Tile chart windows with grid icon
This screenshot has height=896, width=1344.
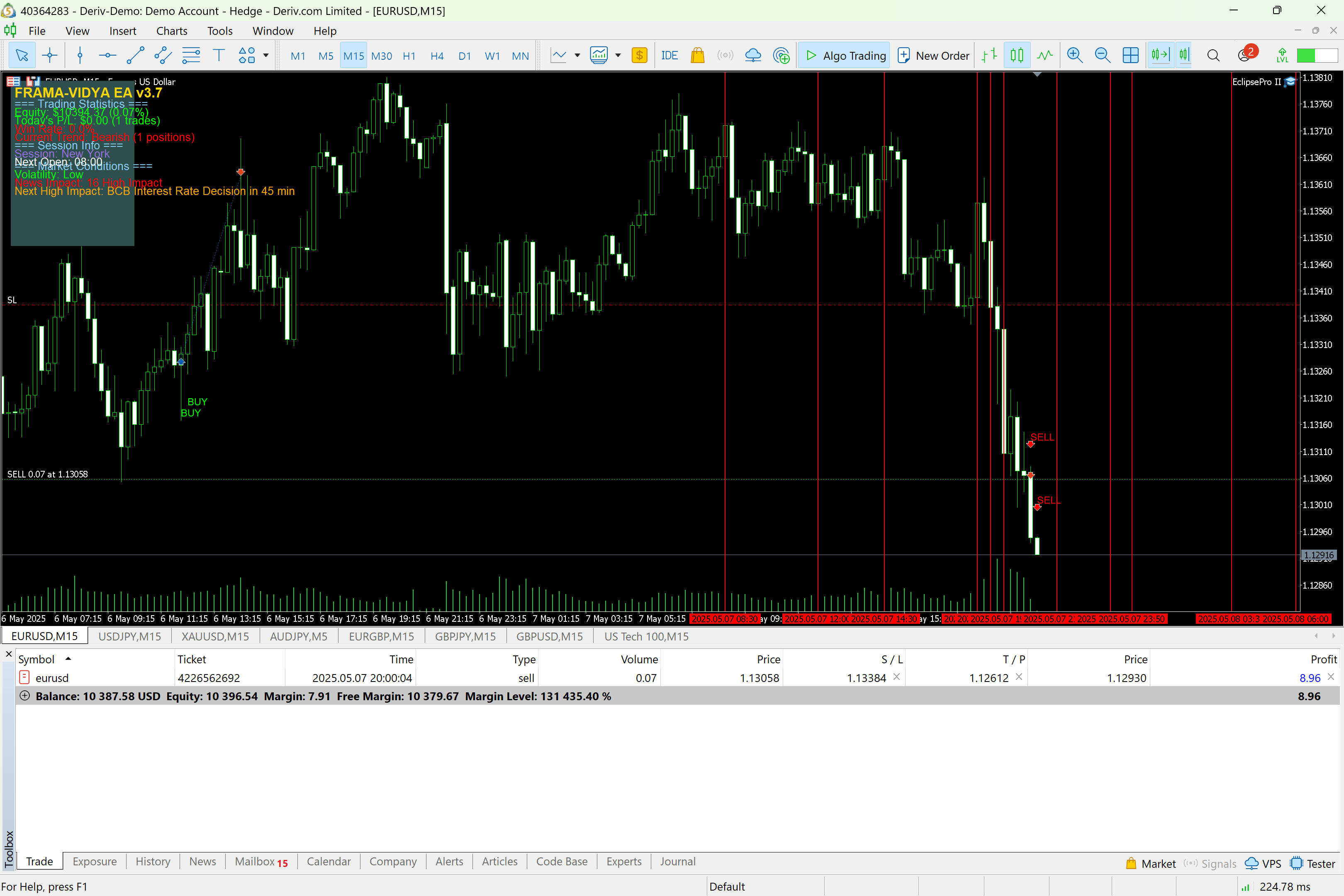[x=1130, y=56]
